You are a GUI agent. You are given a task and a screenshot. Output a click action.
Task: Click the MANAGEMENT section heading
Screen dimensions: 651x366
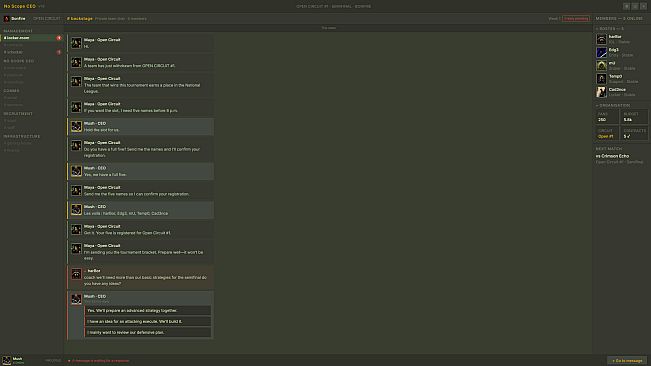(18, 31)
